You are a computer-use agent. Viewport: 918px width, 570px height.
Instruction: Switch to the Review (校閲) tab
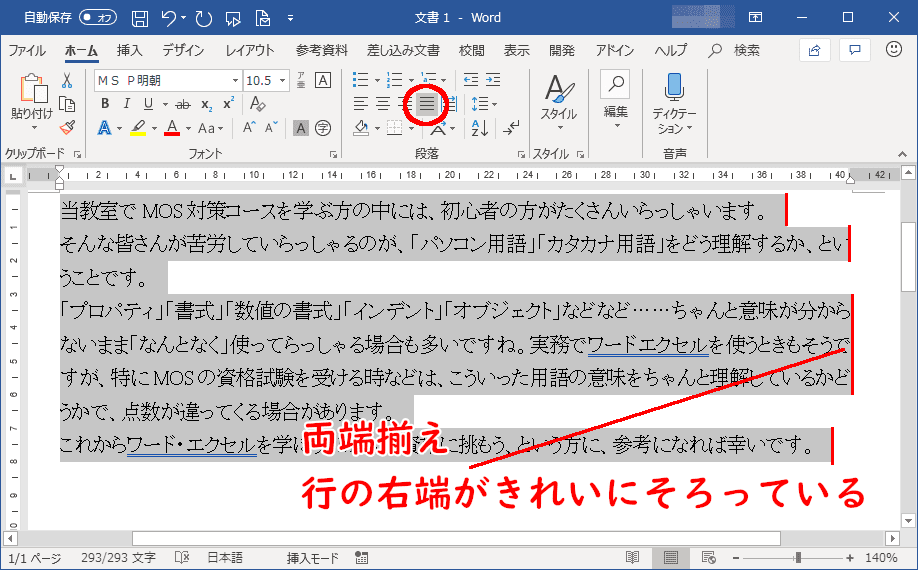click(471, 50)
